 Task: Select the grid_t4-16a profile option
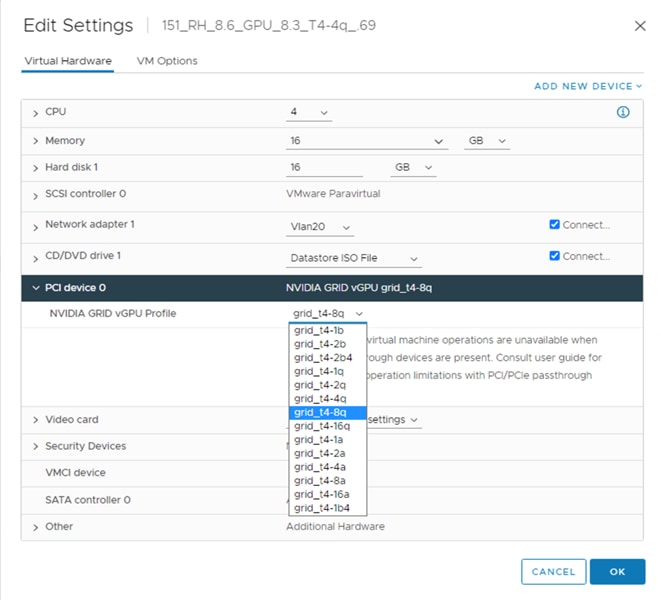coord(328,494)
